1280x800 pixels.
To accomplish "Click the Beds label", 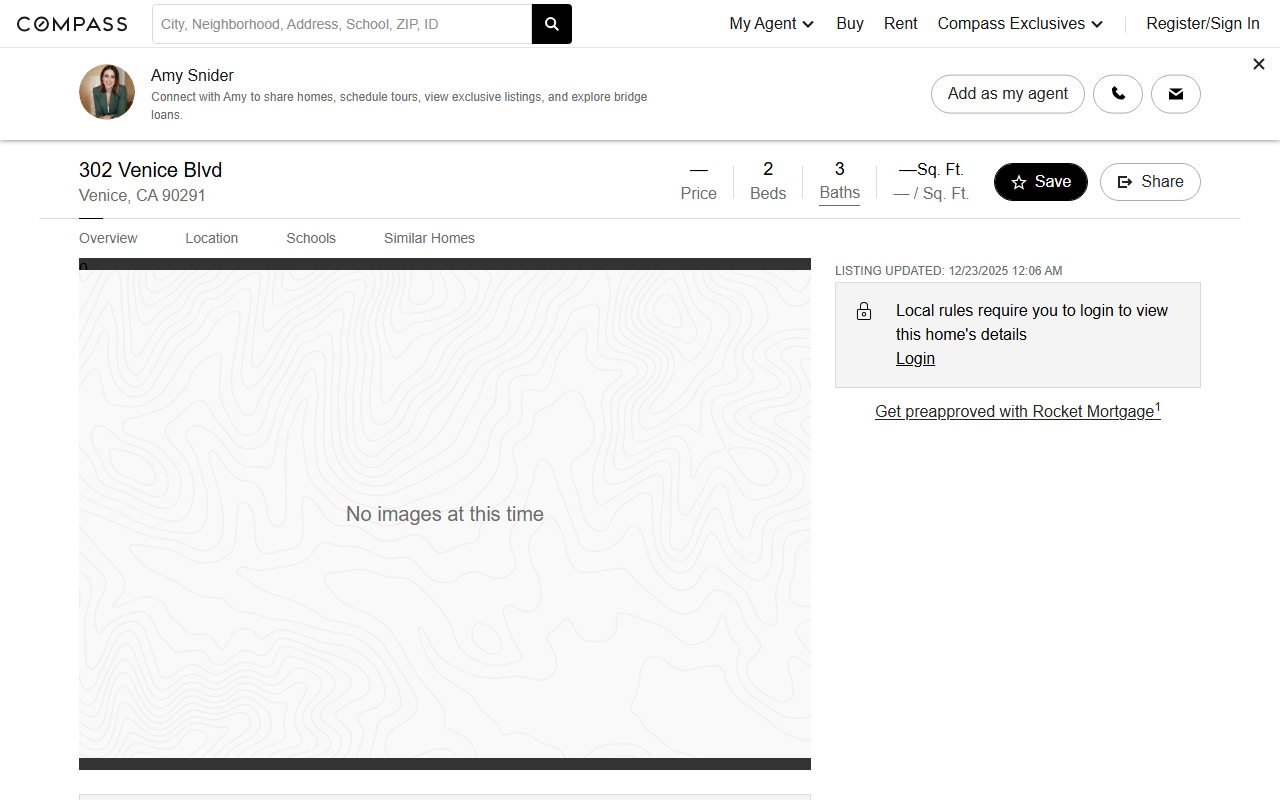I will click(x=768, y=194).
